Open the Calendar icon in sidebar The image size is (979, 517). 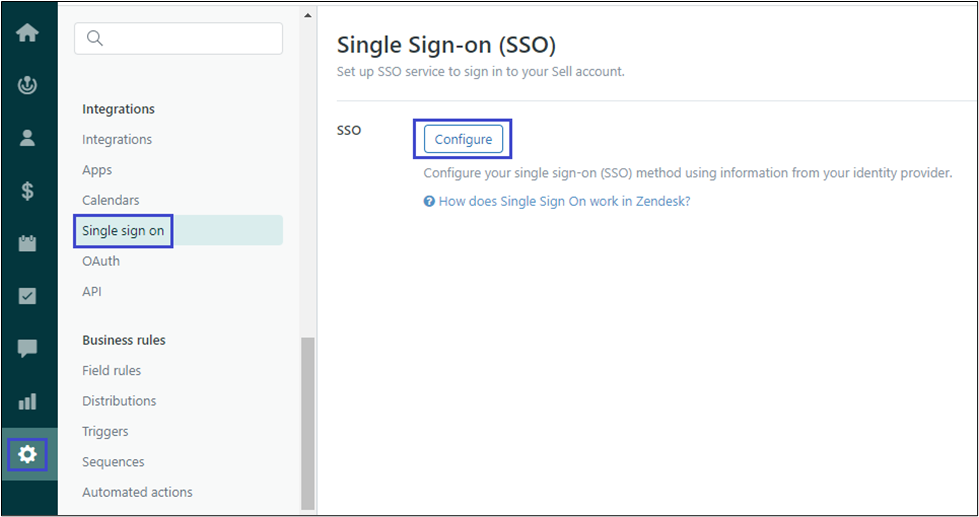[x=28, y=243]
